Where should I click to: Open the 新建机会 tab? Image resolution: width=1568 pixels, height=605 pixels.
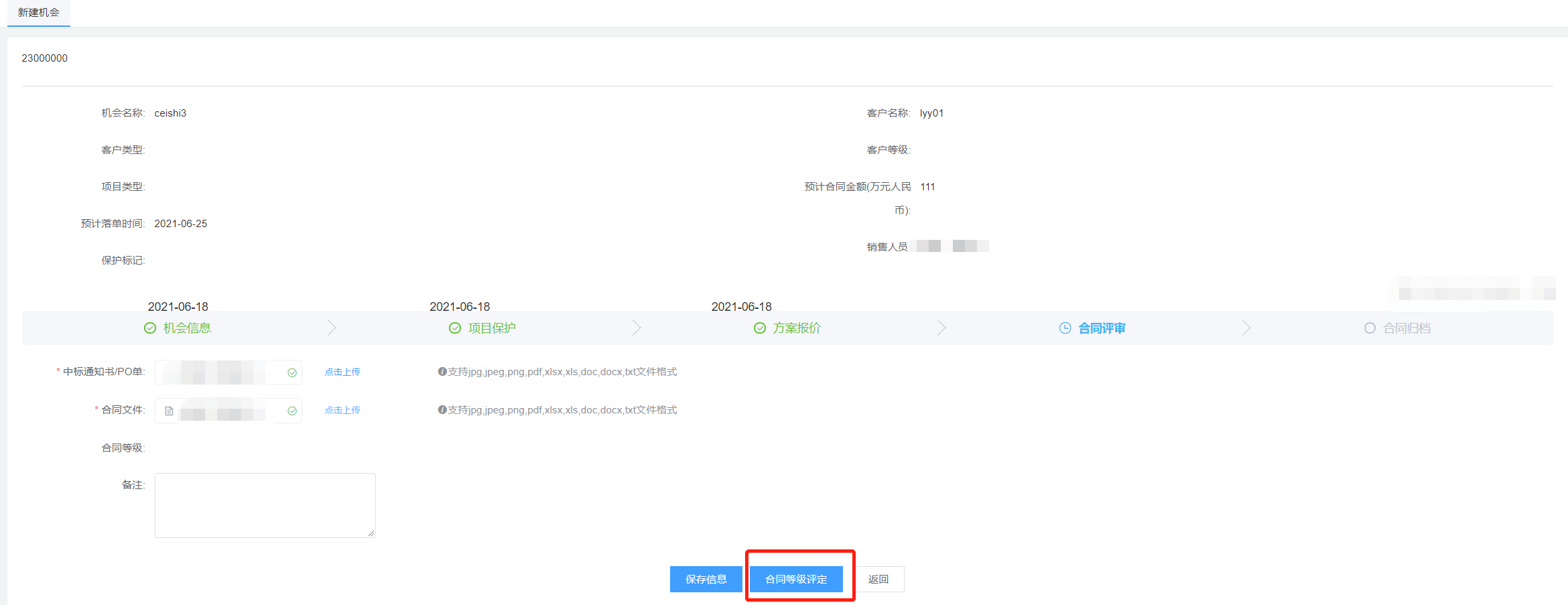click(38, 13)
